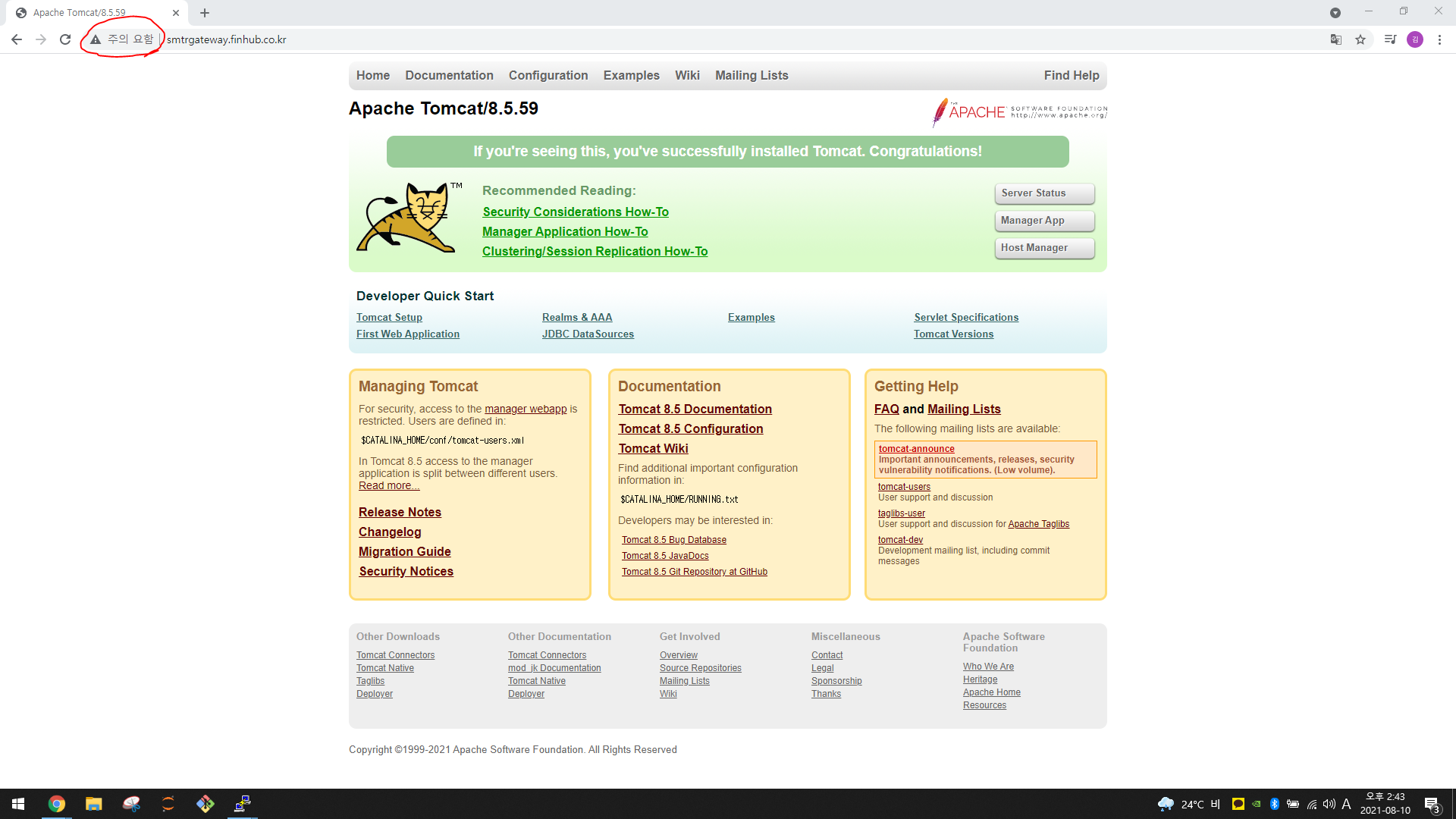Open Chrome three-dot menu
1456x819 pixels.
pyautogui.click(x=1439, y=39)
